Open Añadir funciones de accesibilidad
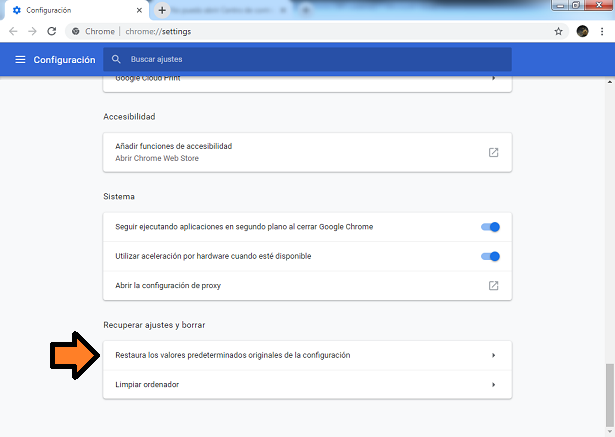This screenshot has width=615, height=437. pos(307,152)
